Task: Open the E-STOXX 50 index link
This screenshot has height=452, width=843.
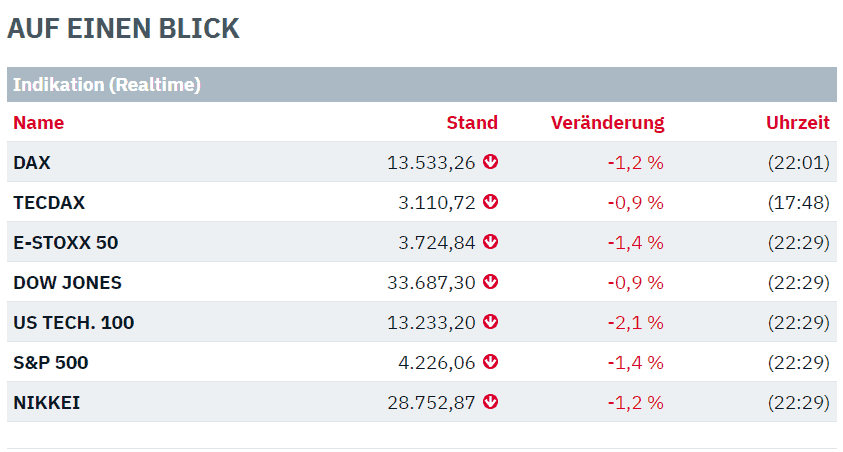Action: coord(66,242)
